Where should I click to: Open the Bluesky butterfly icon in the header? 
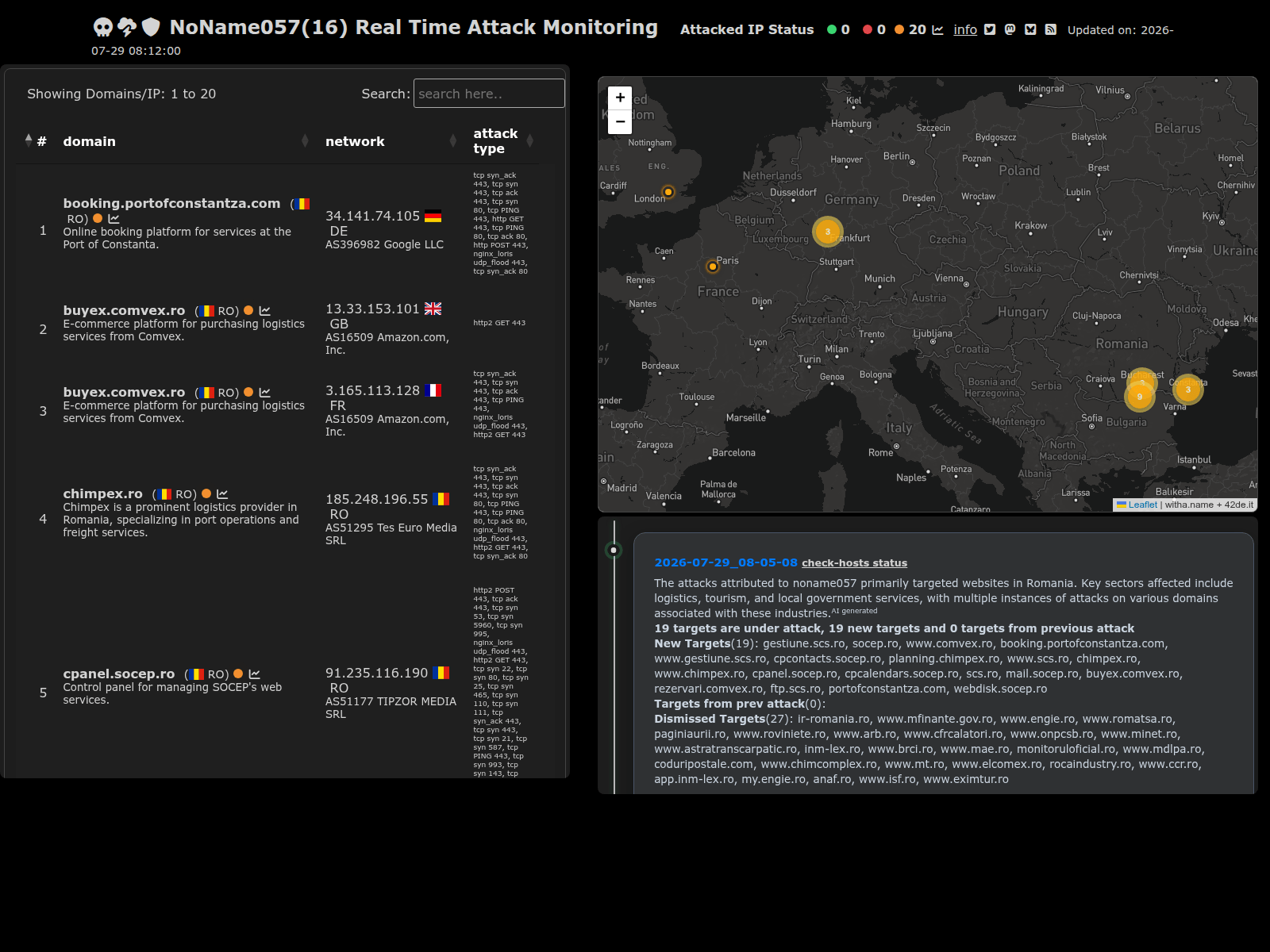pos(1030,30)
